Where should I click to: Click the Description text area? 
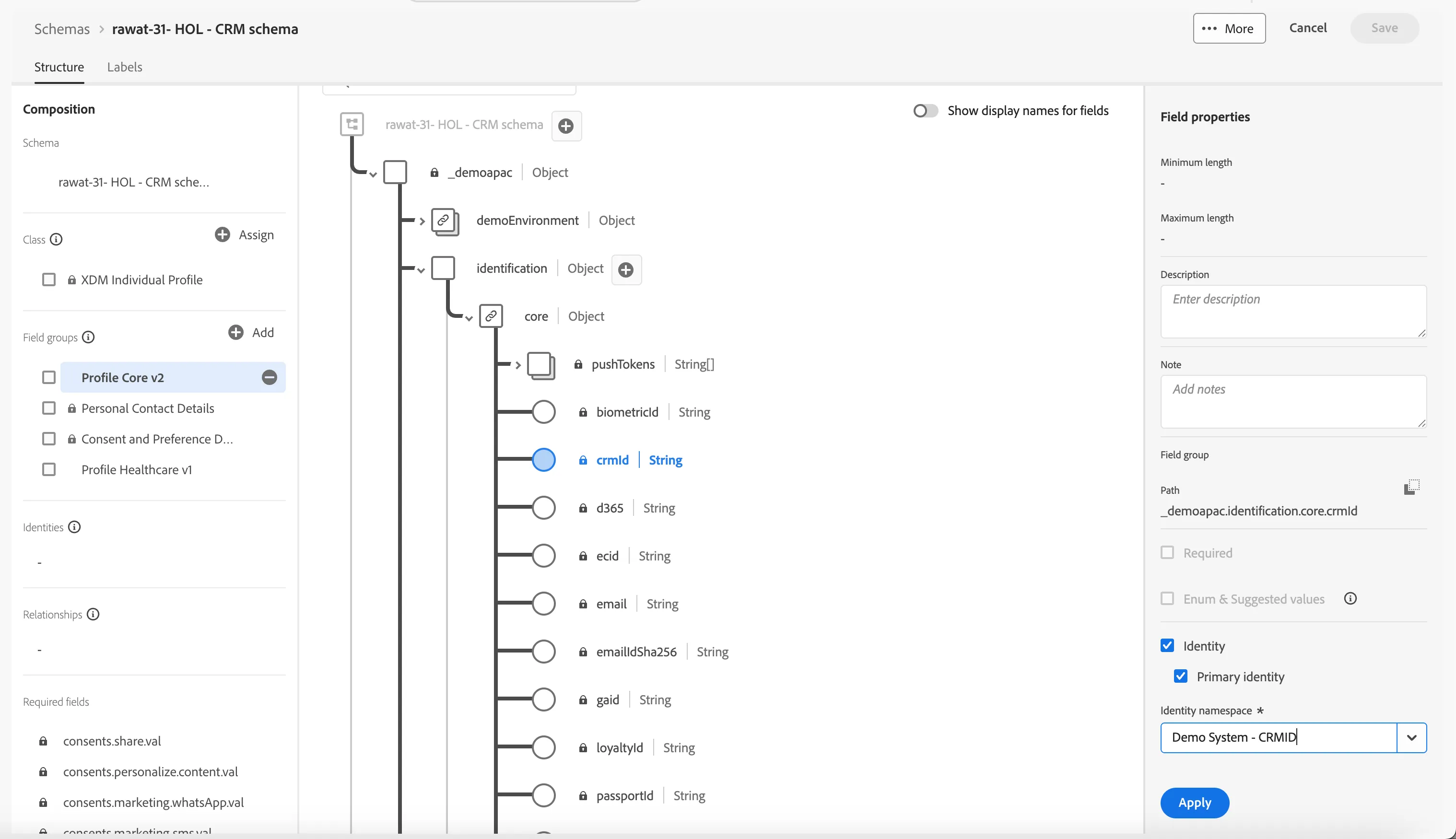click(1293, 312)
